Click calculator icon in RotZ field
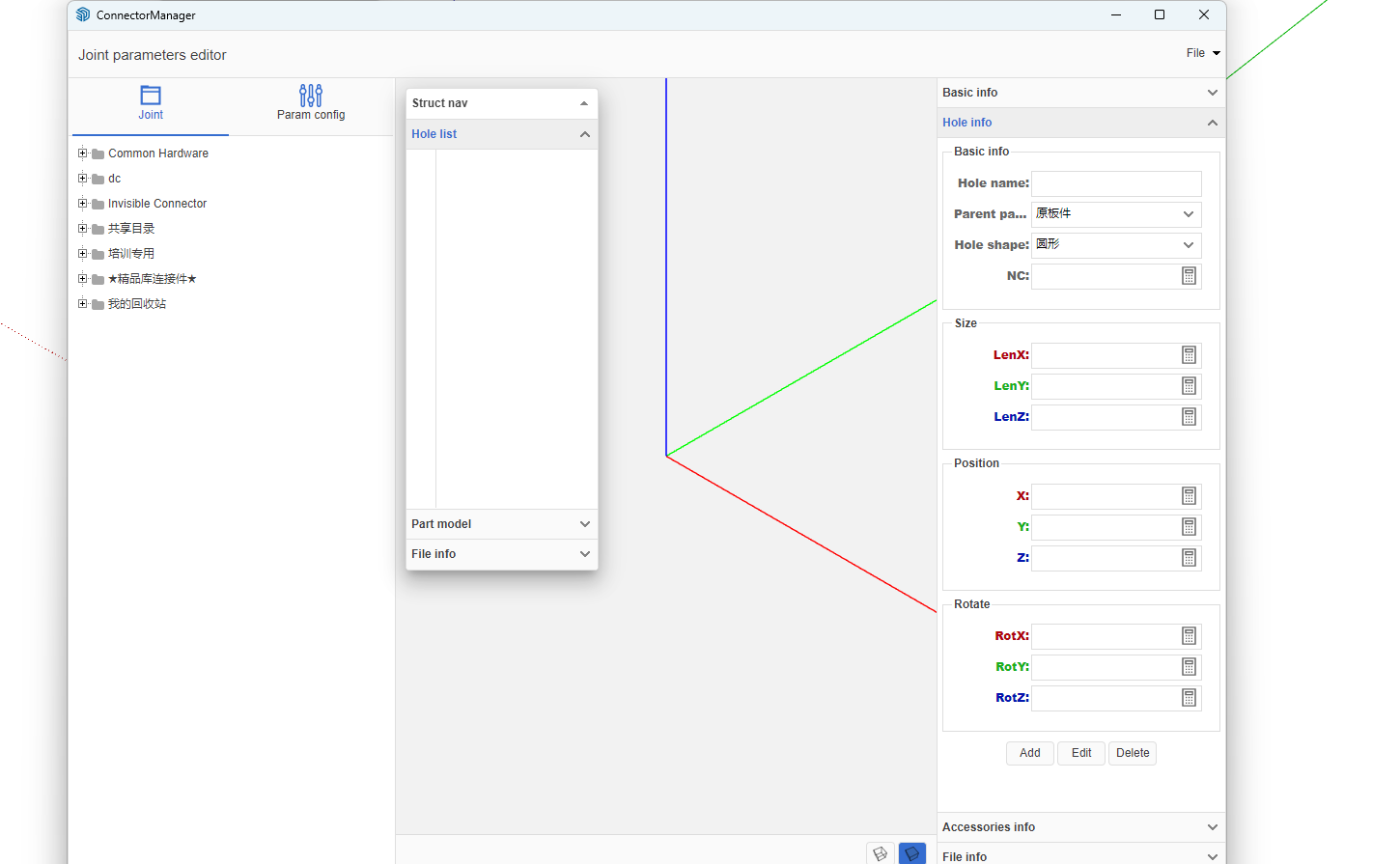Viewport: 1400px width, 864px height. tap(1189, 698)
